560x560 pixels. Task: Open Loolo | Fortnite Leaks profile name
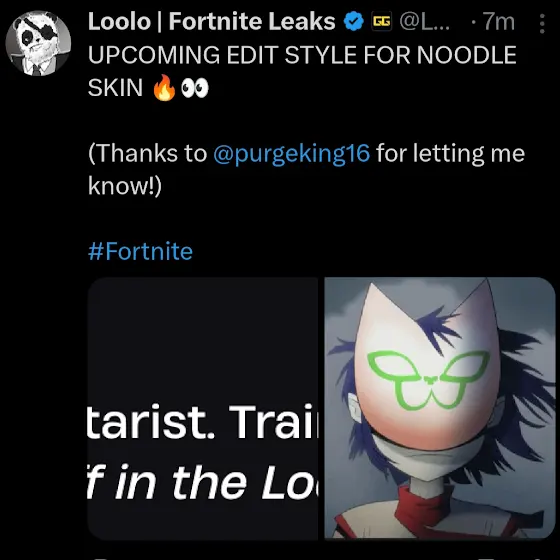click(211, 21)
